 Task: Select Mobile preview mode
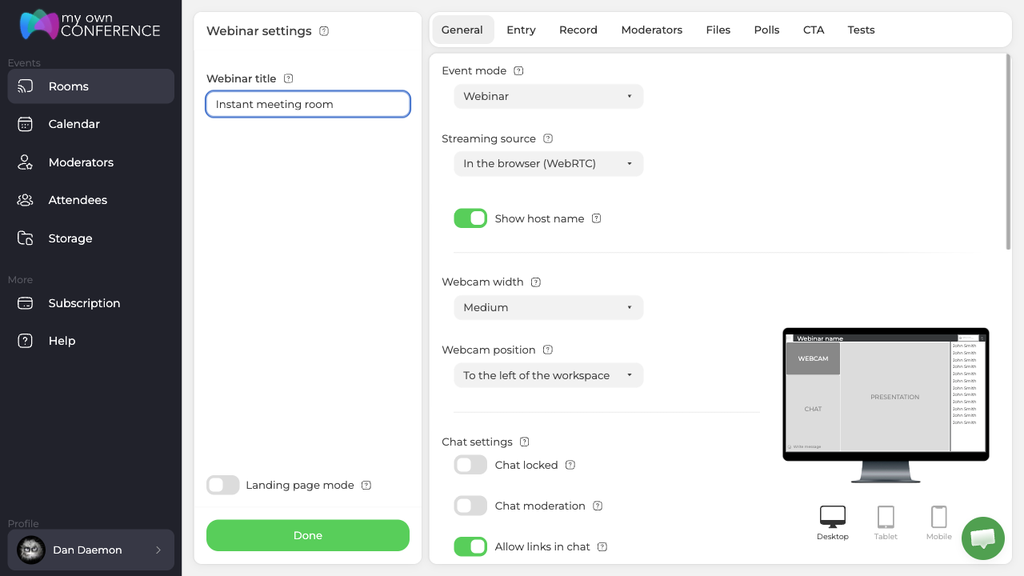click(938, 522)
